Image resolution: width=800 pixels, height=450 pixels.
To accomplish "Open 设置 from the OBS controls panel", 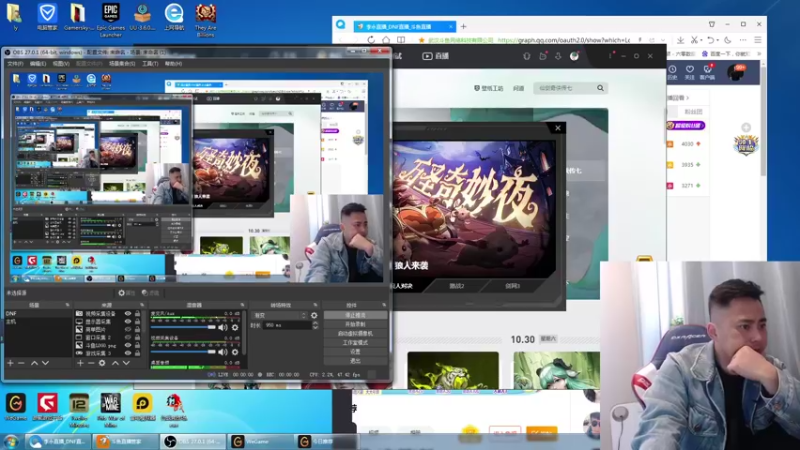I will [x=355, y=352].
